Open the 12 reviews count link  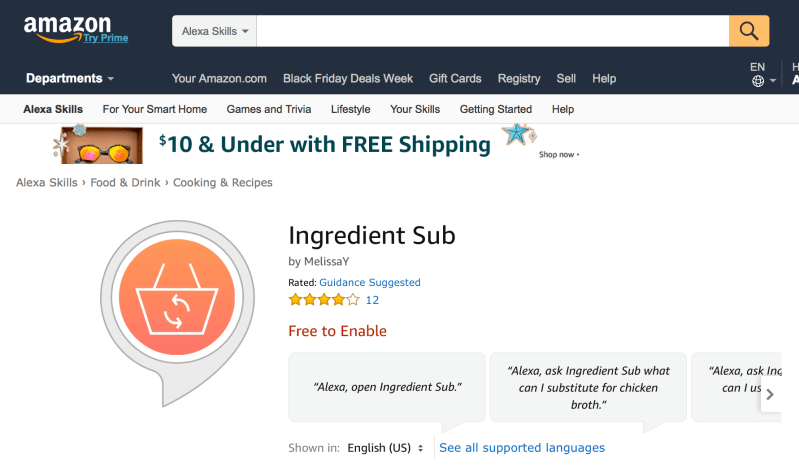(372, 300)
